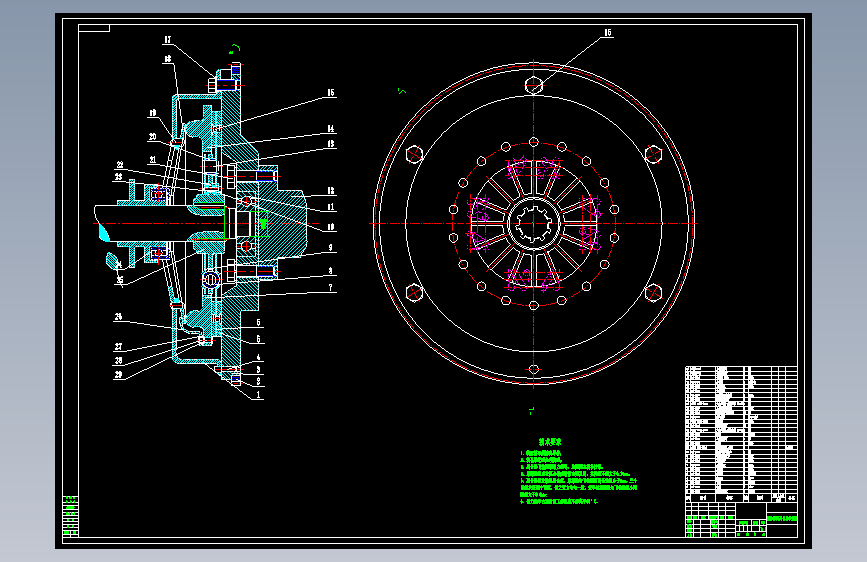The image size is (867, 562).
Task: Select the green section marker below the circular view
Action: click(531, 410)
